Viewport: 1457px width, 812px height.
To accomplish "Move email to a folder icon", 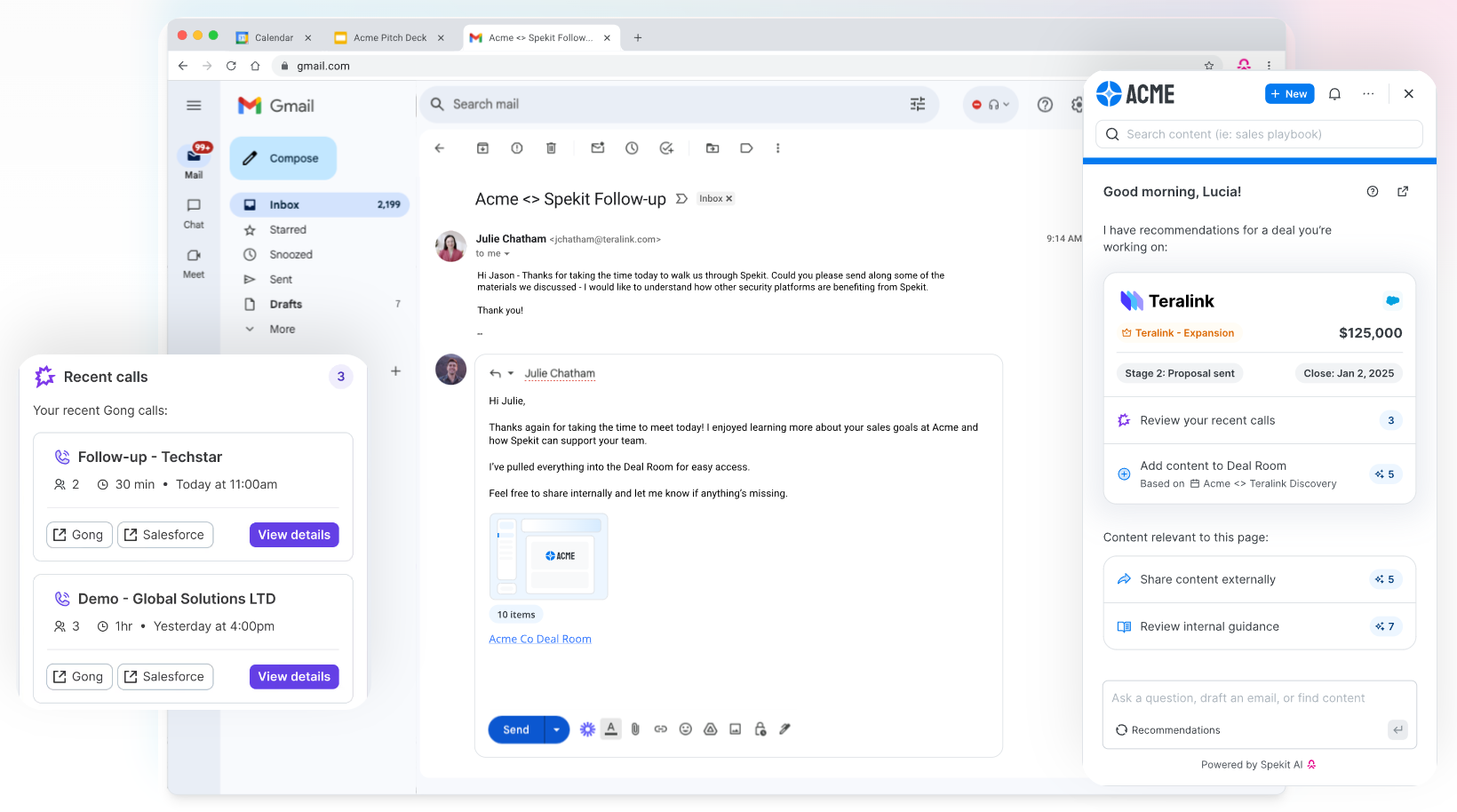I will 713,148.
